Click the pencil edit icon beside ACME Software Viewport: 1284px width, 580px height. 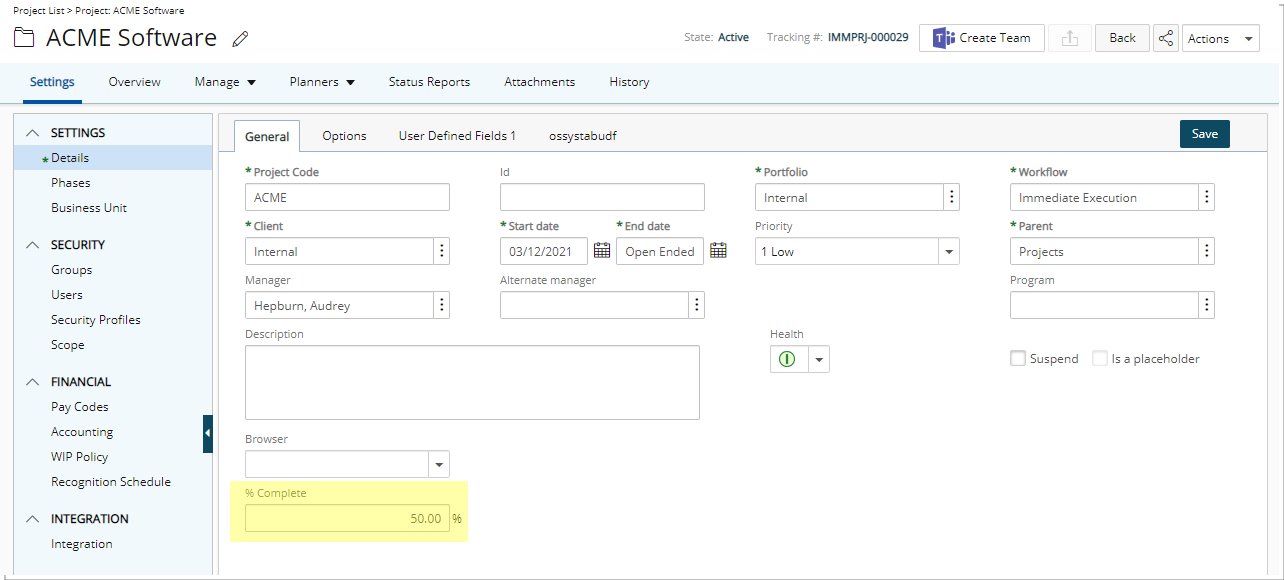pos(240,39)
